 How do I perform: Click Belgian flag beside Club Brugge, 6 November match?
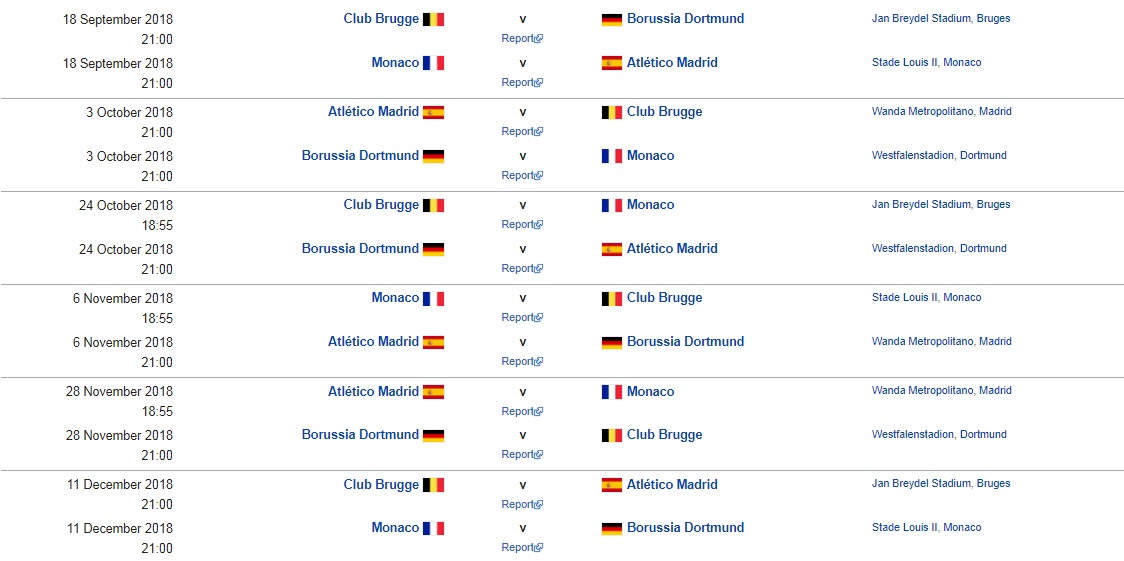click(x=612, y=298)
